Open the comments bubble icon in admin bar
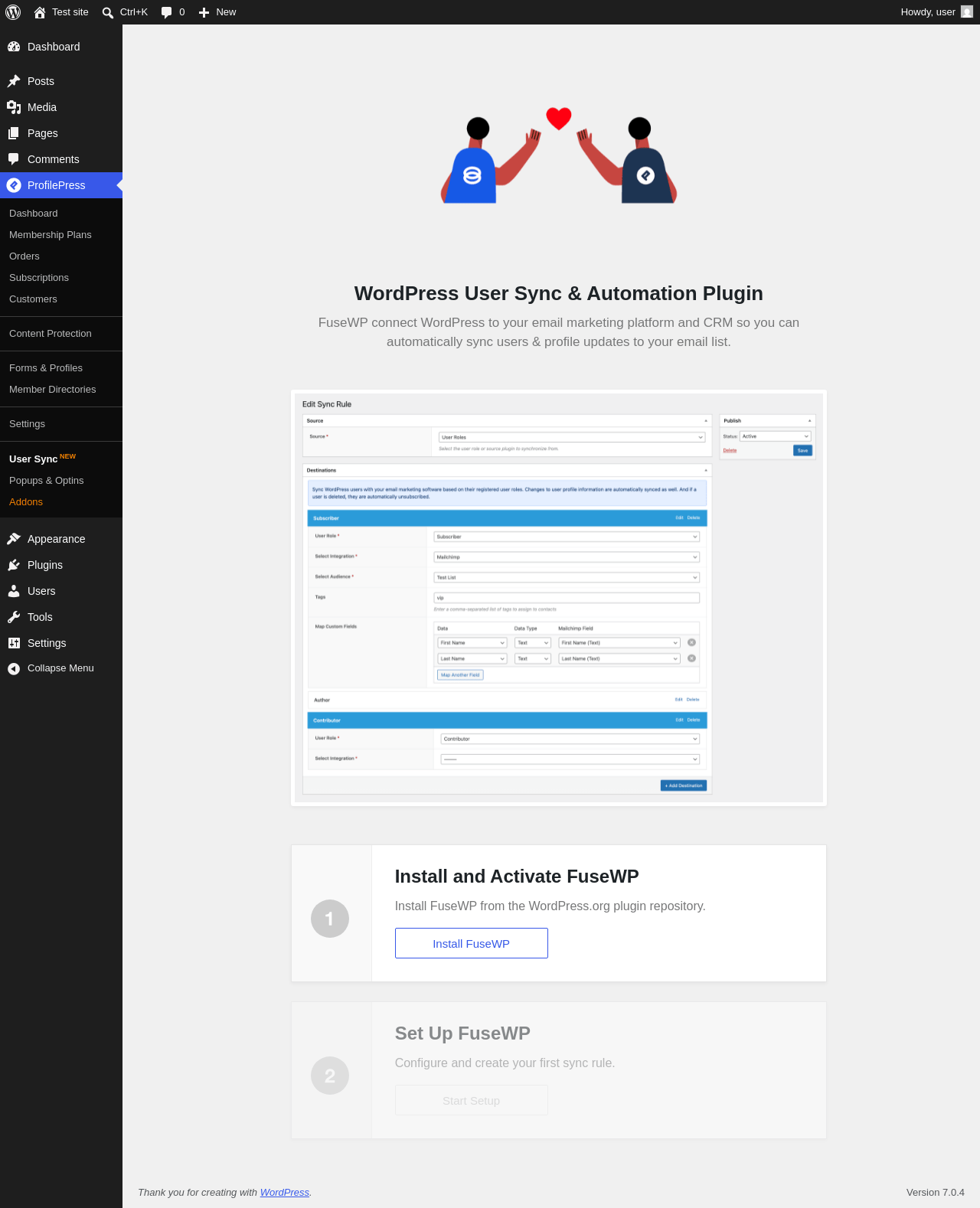The height and width of the screenshot is (1208, 980). tap(166, 12)
